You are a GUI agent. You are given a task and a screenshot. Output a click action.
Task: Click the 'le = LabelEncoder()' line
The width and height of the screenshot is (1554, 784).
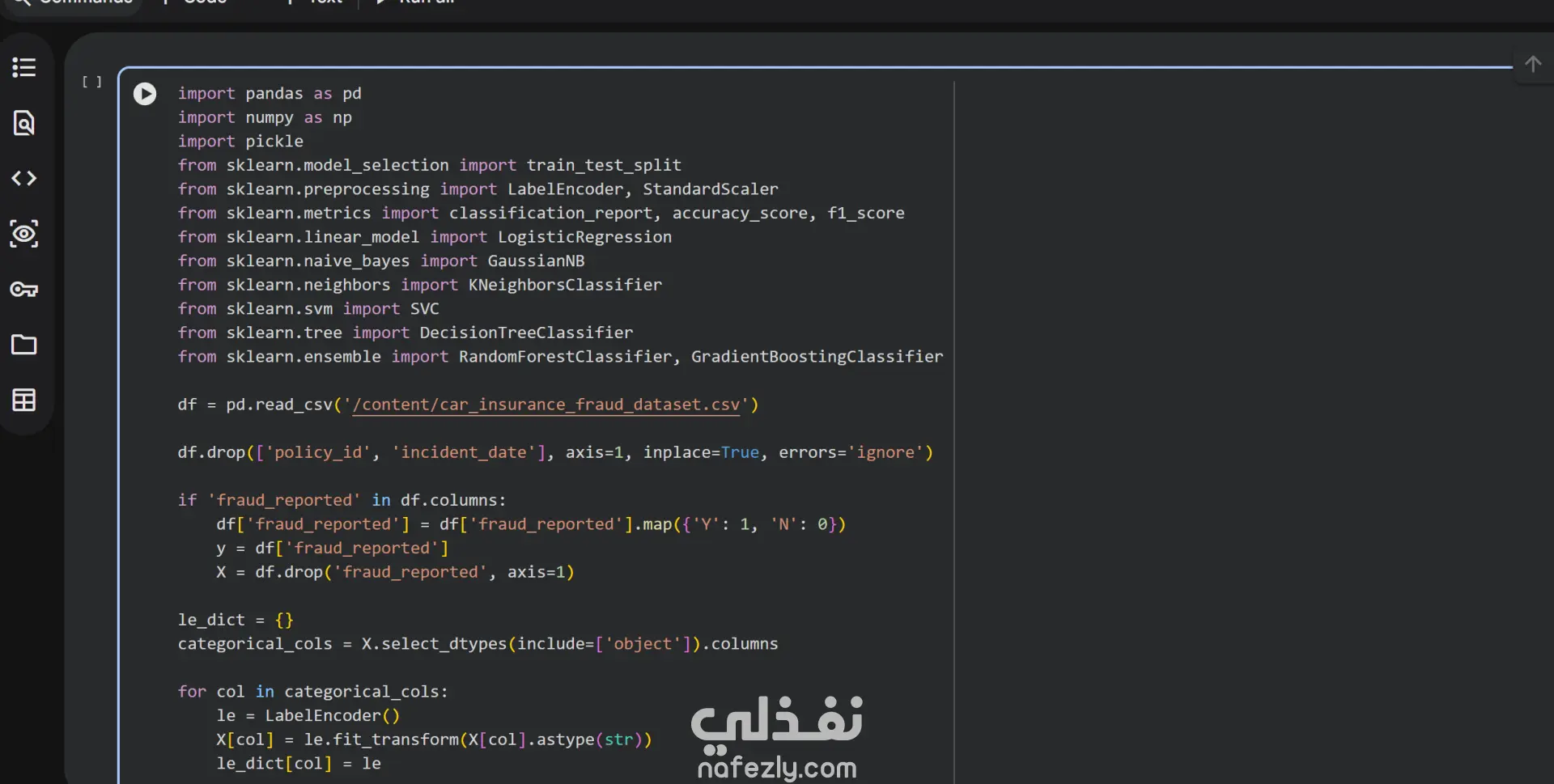click(308, 716)
